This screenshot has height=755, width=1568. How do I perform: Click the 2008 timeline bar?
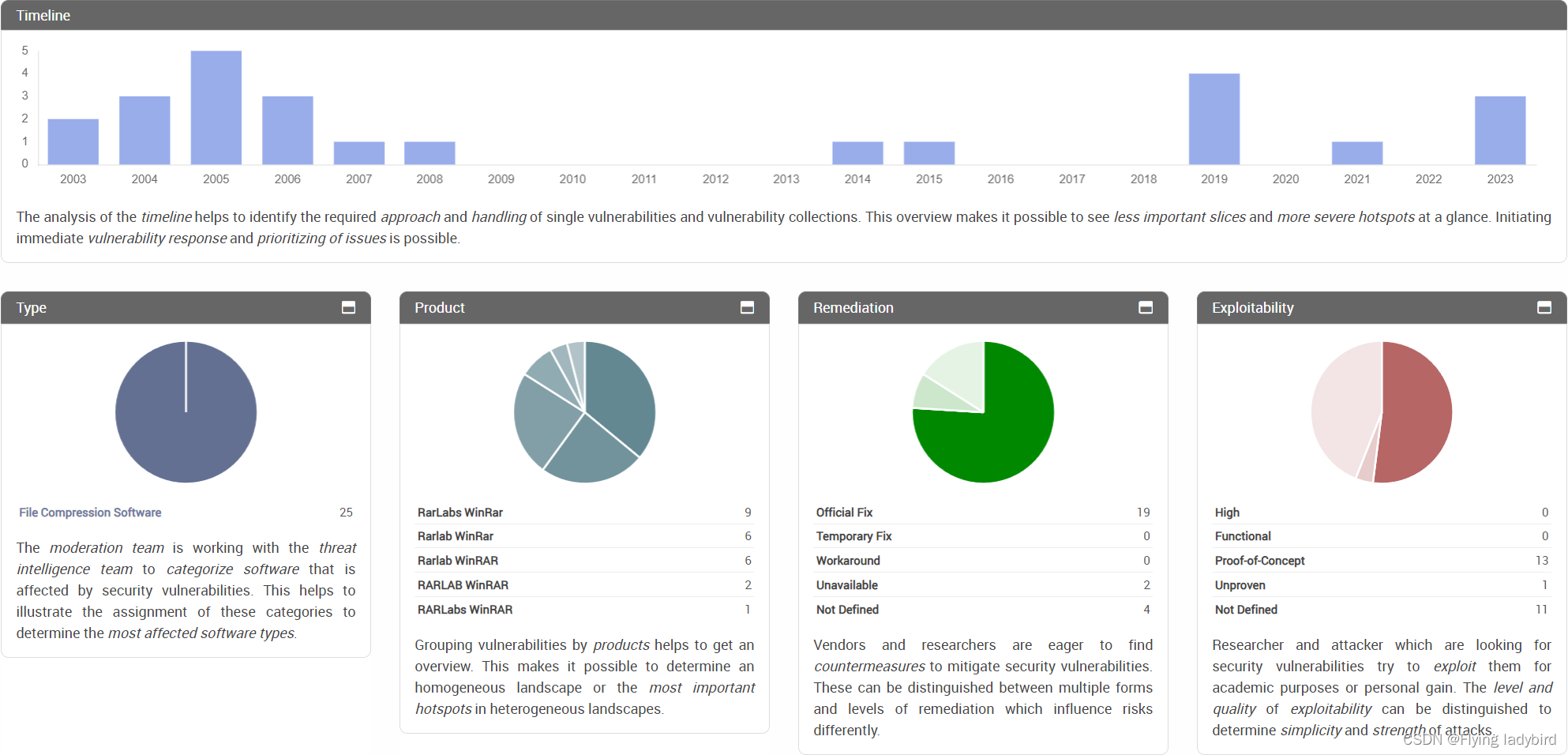[x=430, y=153]
